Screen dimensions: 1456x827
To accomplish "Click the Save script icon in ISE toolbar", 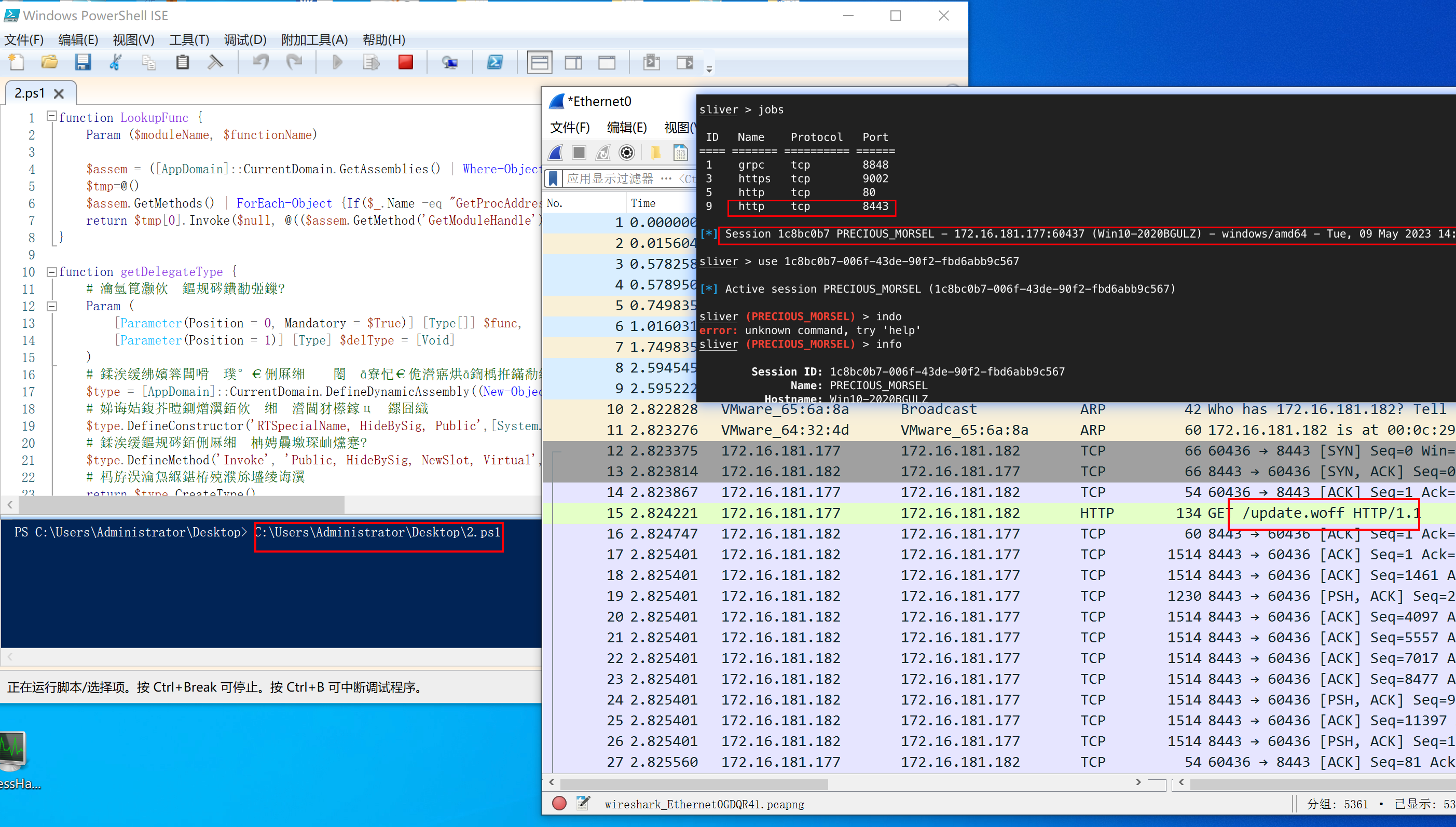I will tap(83, 62).
